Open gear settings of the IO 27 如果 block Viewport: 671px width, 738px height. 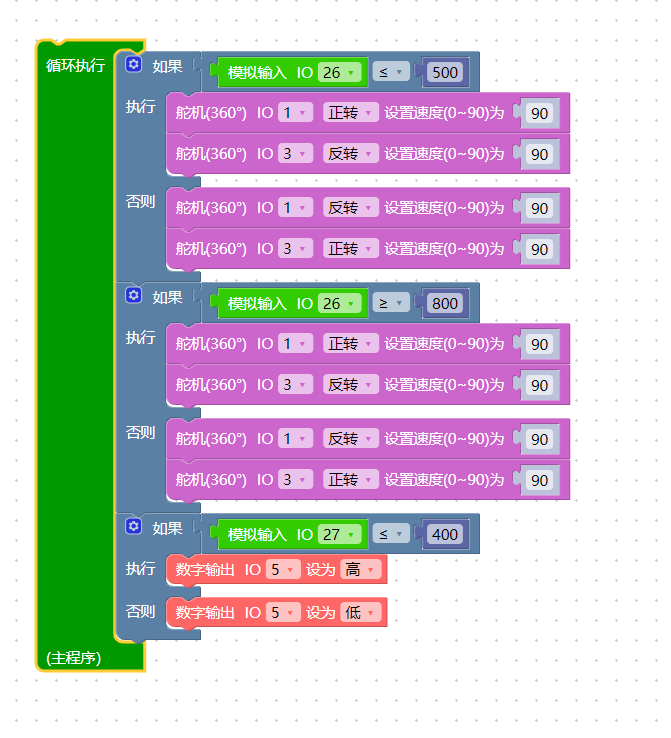click(x=134, y=526)
